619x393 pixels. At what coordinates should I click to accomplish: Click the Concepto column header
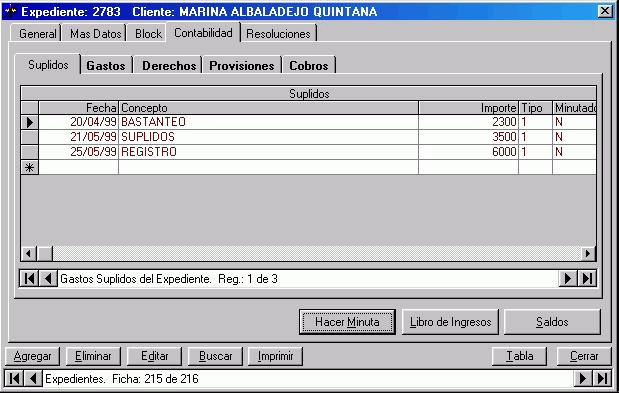click(268, 108)
